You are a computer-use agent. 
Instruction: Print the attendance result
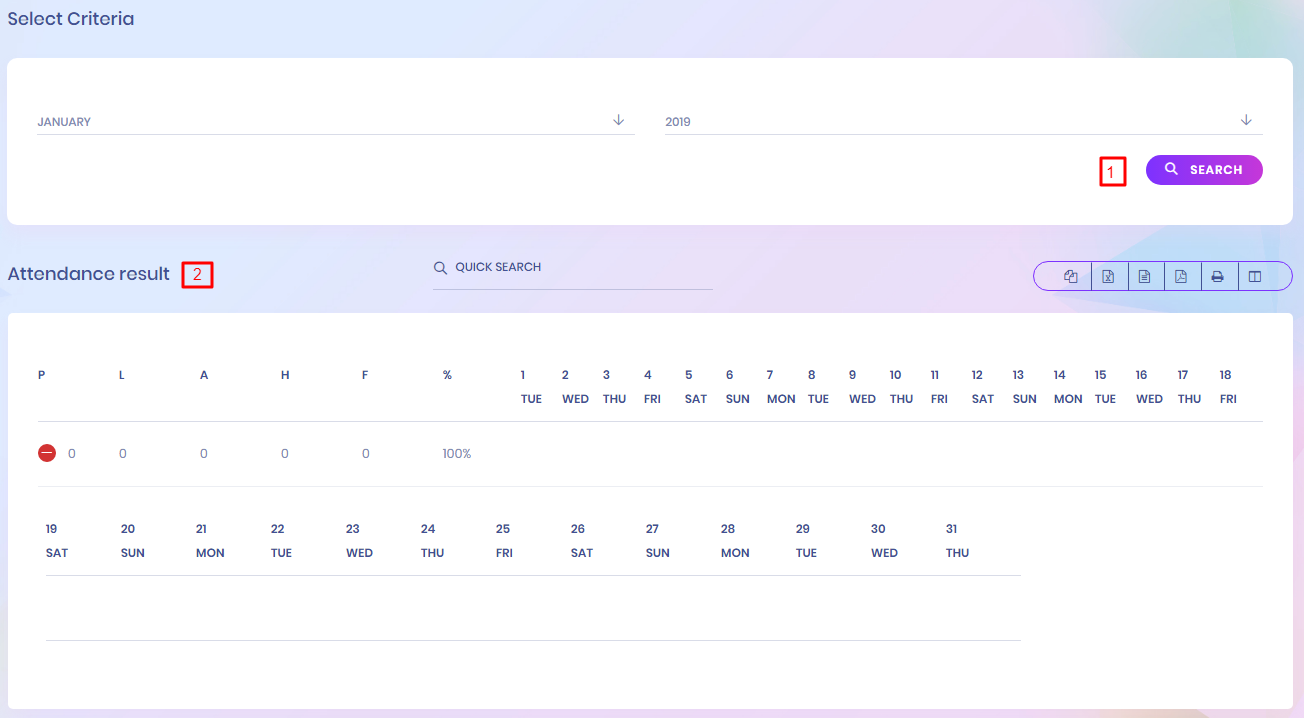(x=1217, y=277)
